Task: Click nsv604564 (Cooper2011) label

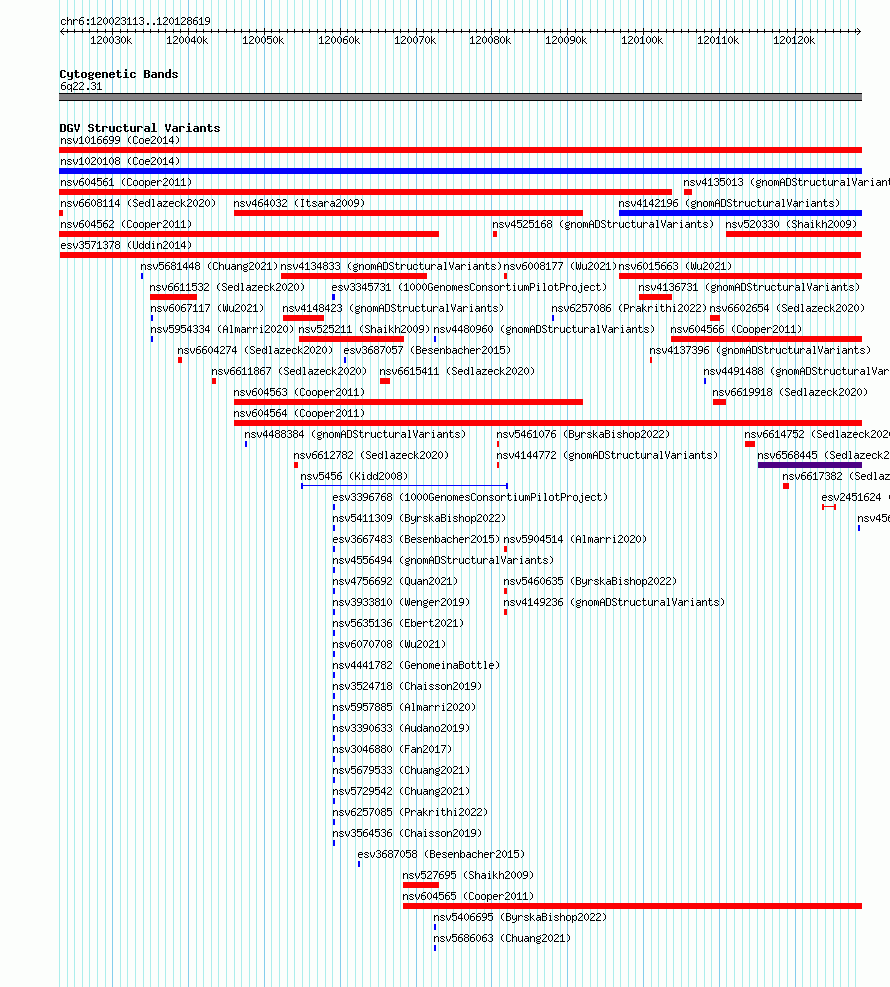Action: [x=299, y=413]
